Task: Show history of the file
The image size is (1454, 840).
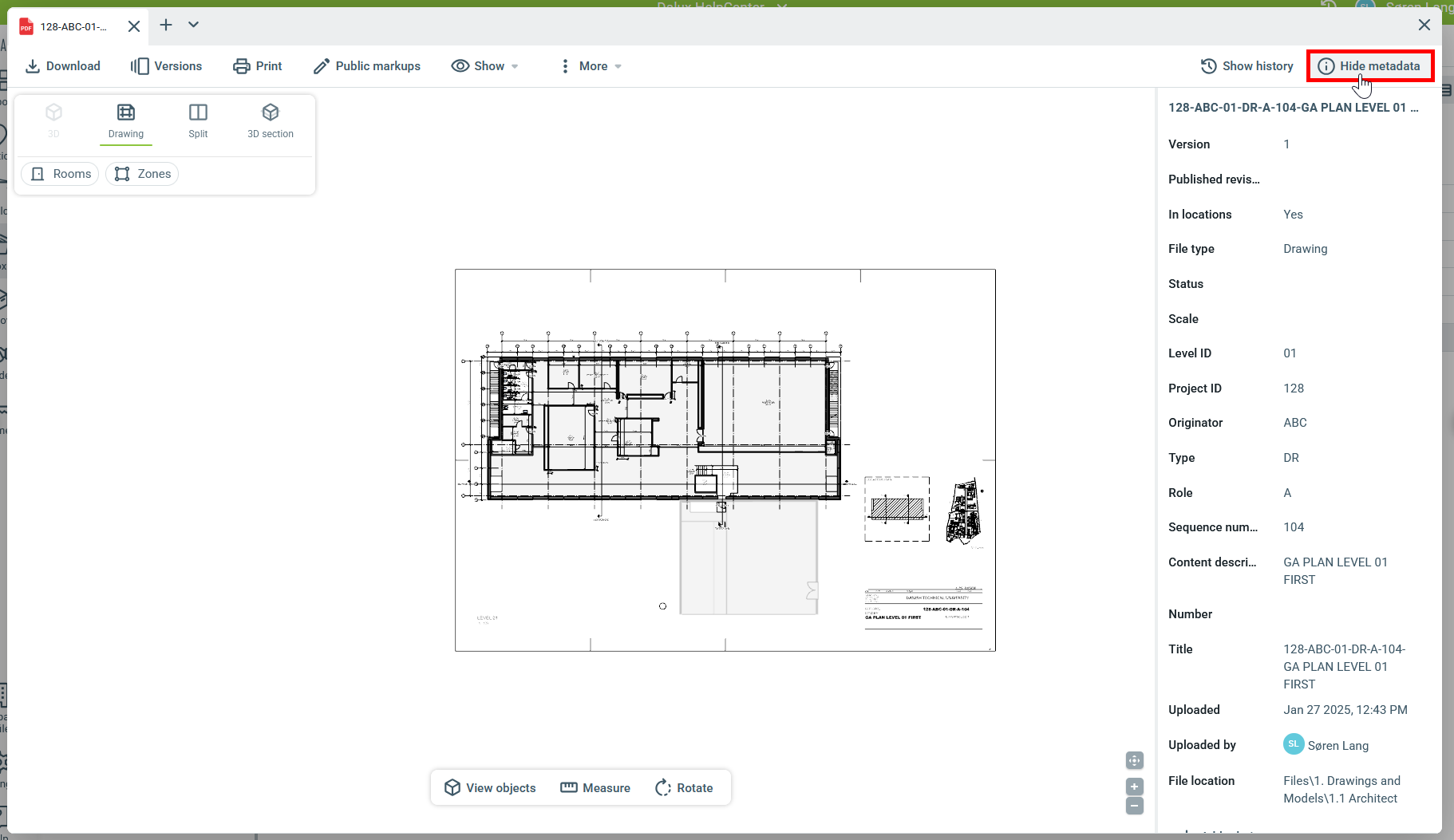Action: tap(1247, 66)
